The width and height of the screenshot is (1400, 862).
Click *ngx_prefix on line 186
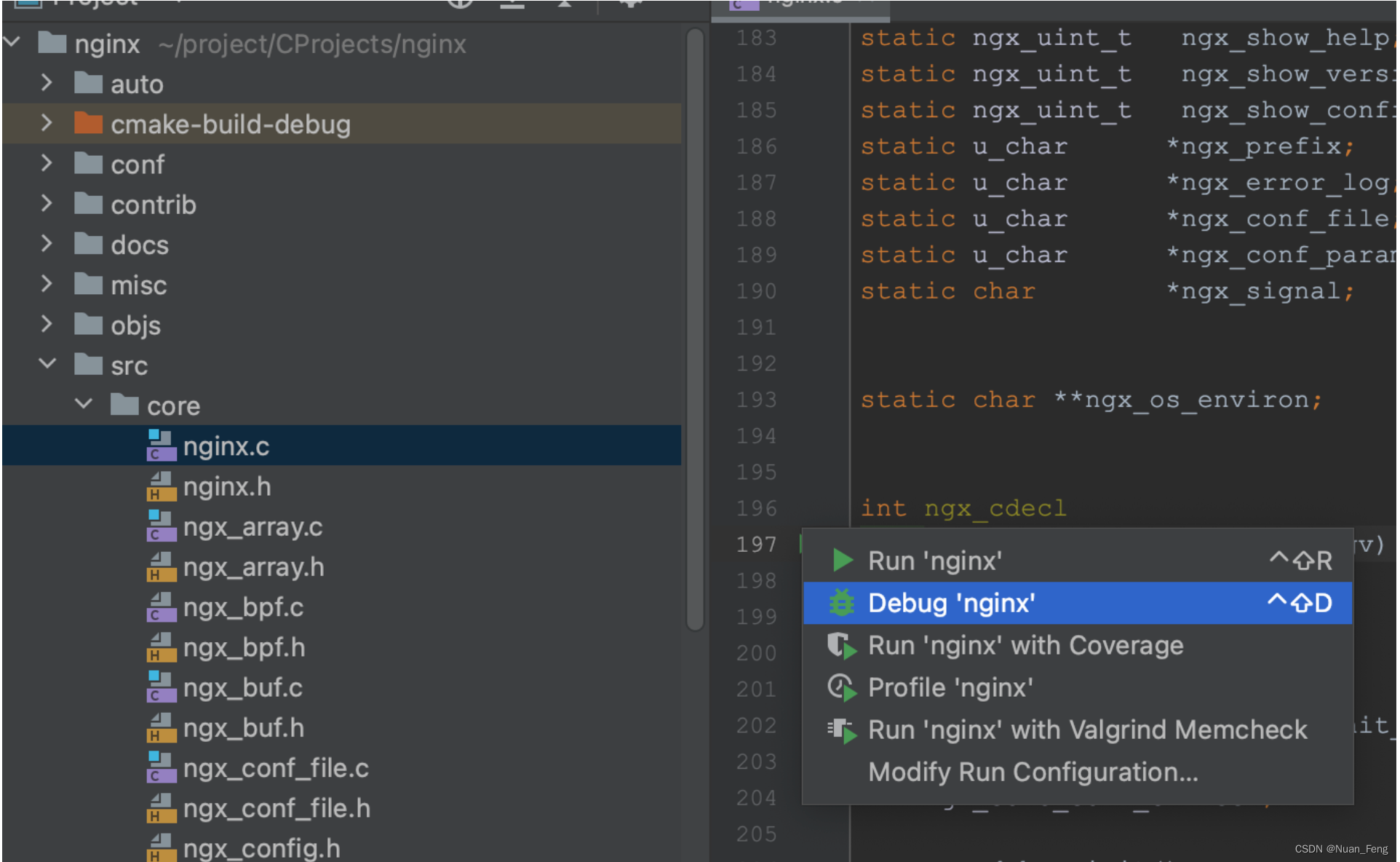pyautogui.click(x=1252, y=146)
